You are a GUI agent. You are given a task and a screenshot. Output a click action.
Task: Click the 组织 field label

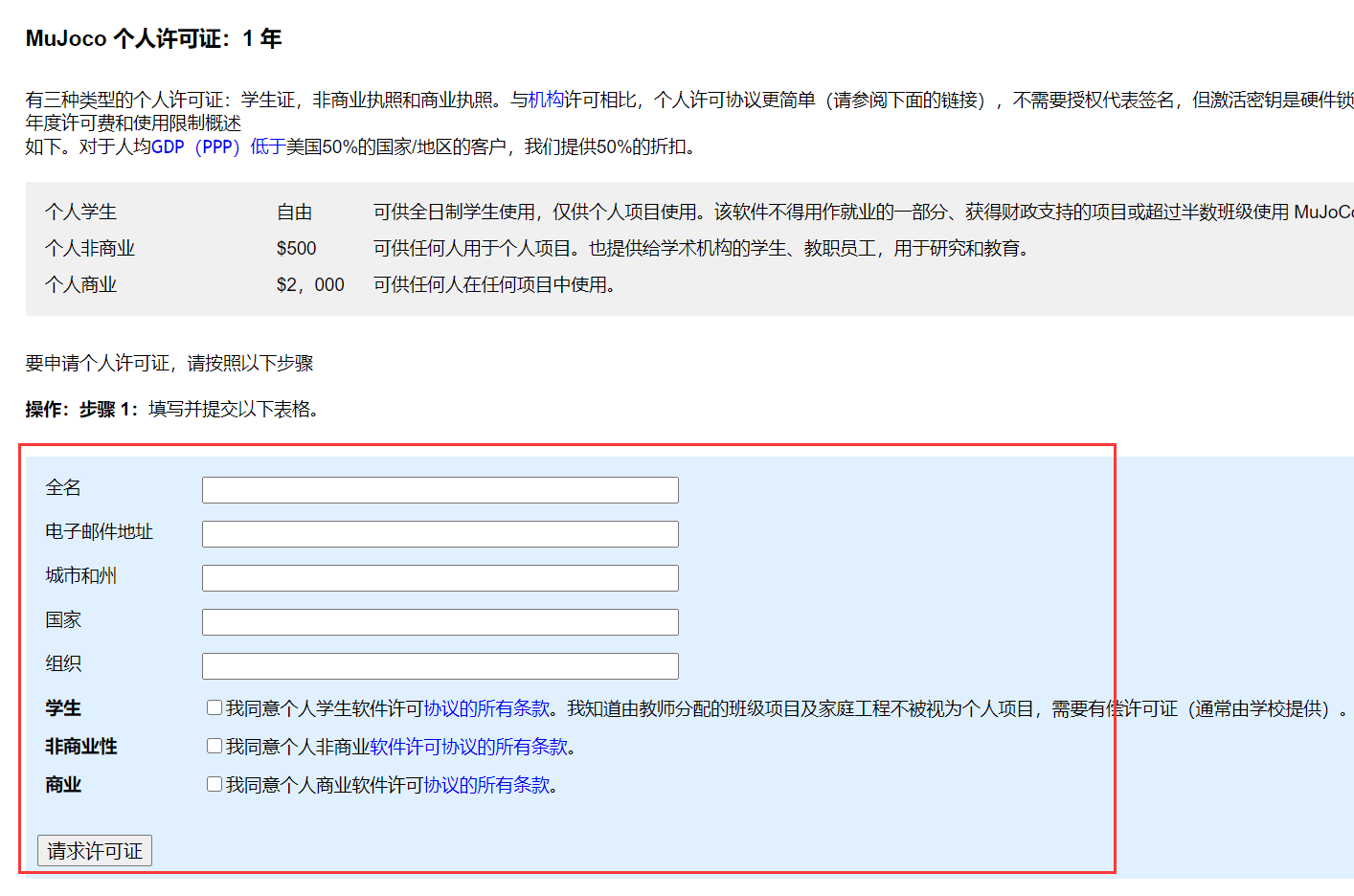pos(63,664)
